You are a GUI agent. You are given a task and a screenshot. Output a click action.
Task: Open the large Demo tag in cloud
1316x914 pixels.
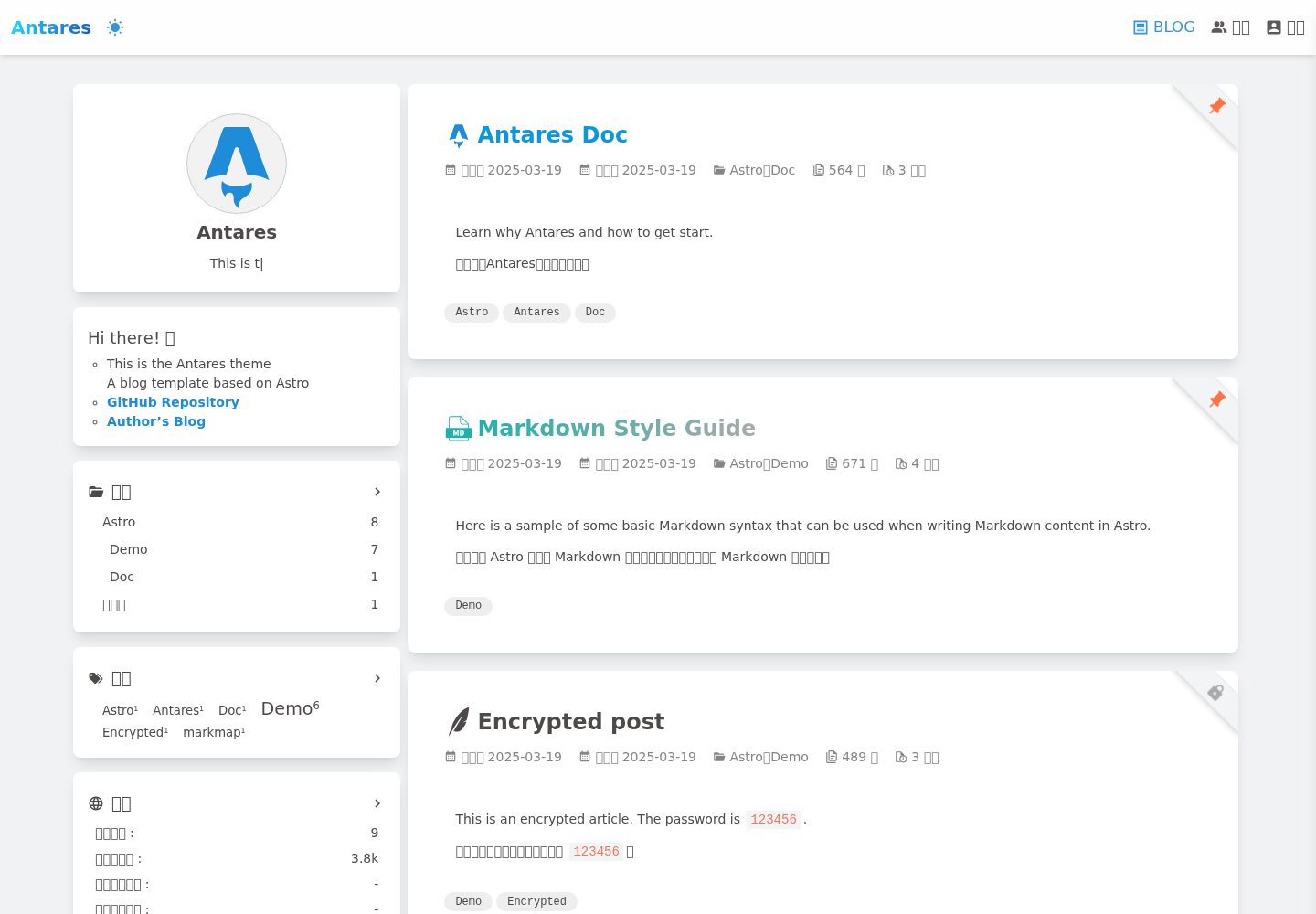pos(291,708)
